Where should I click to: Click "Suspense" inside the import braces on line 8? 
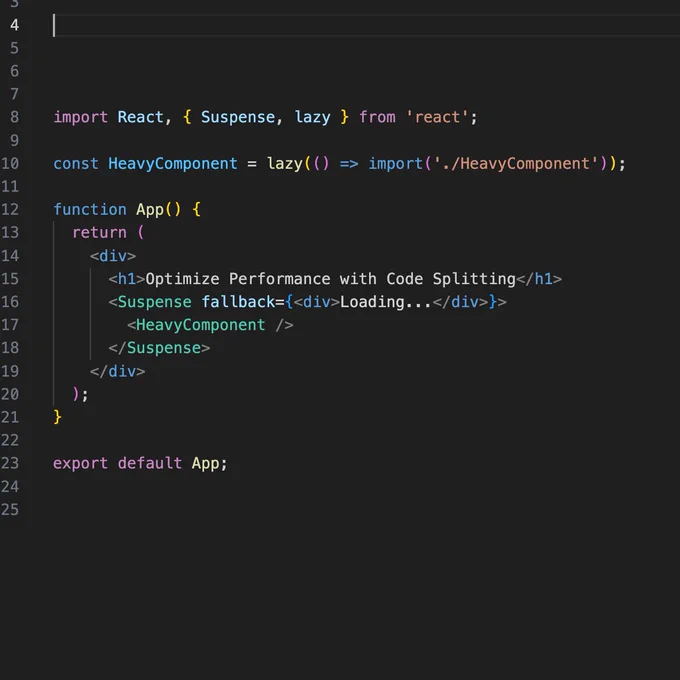point(238,117)
